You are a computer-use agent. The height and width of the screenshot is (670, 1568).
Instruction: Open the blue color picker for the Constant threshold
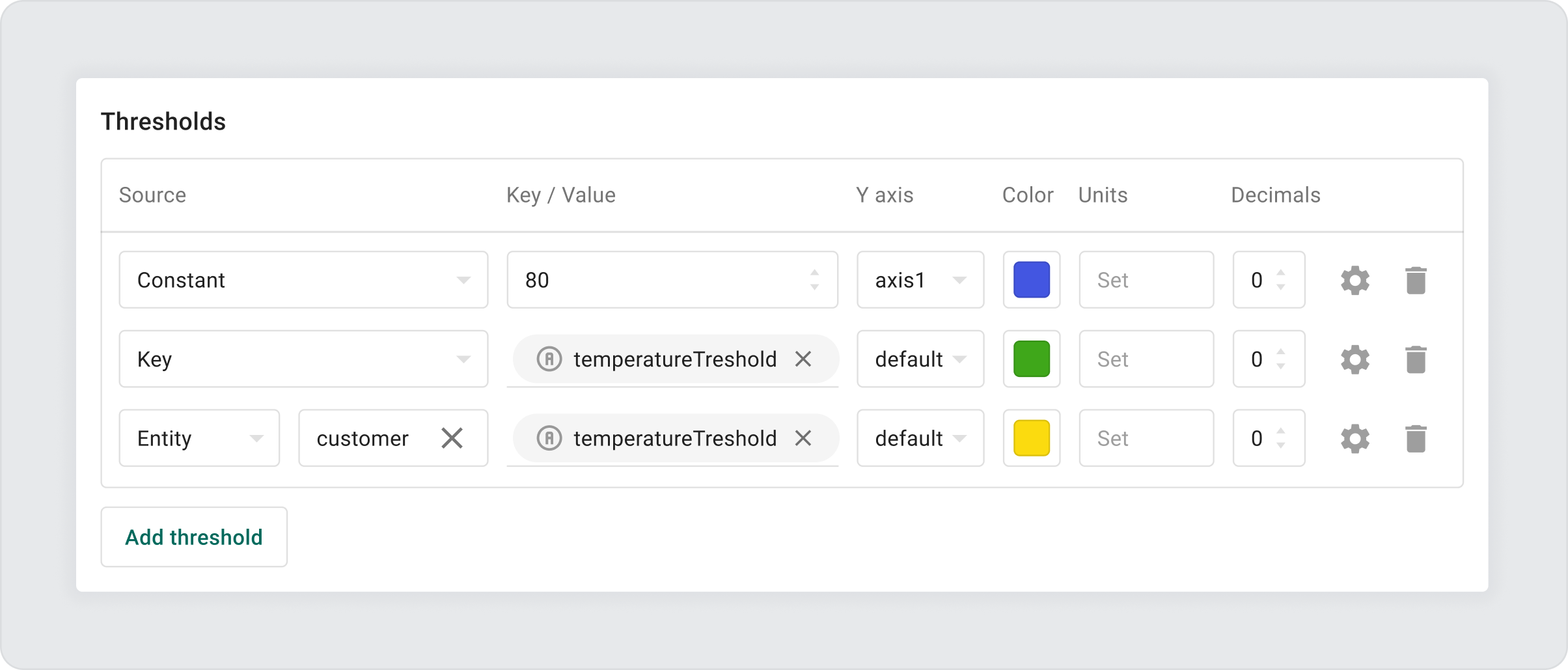click(x=1031, y=279)
